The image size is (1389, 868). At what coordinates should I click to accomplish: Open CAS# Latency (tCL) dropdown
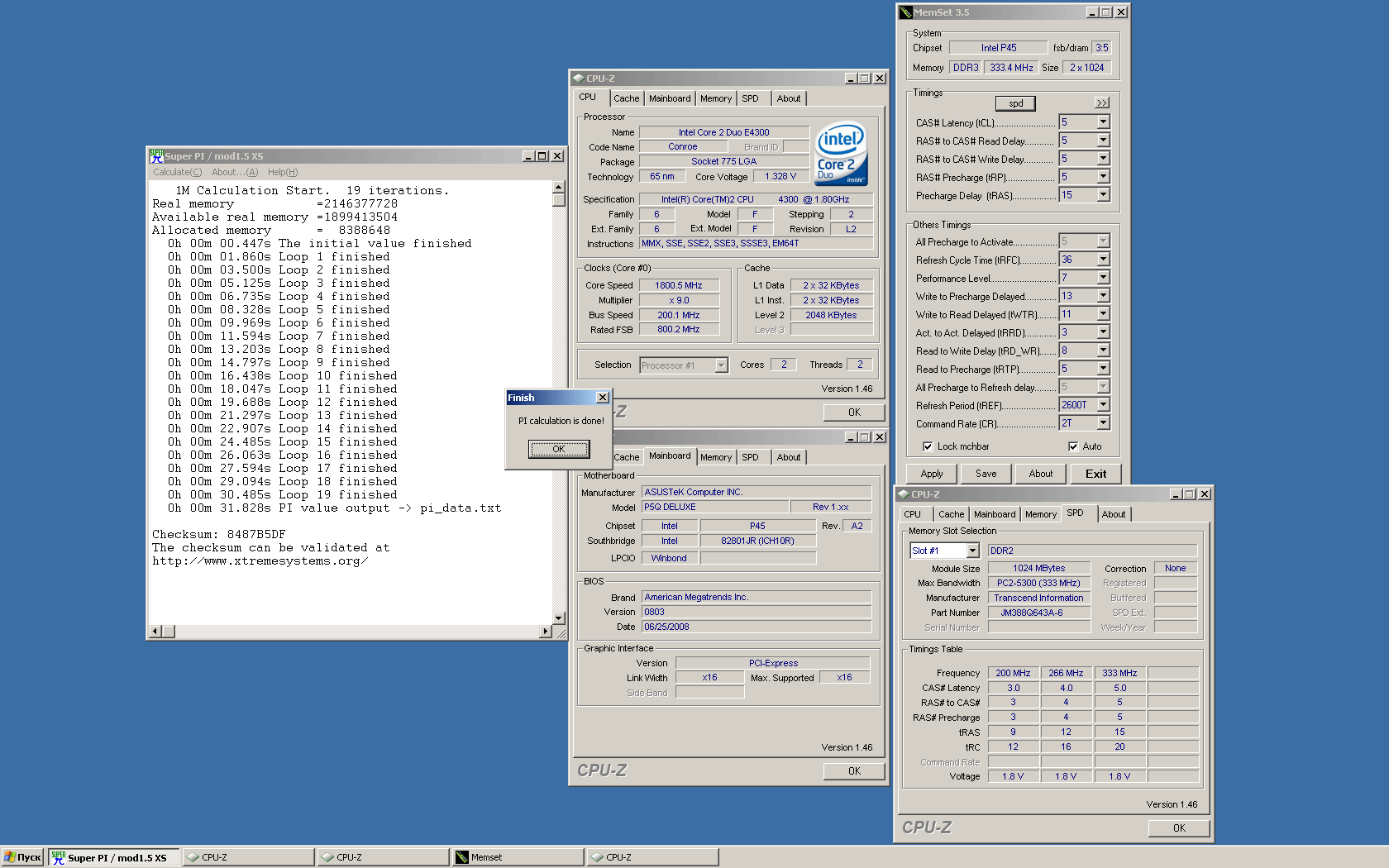coord(1103,122)
